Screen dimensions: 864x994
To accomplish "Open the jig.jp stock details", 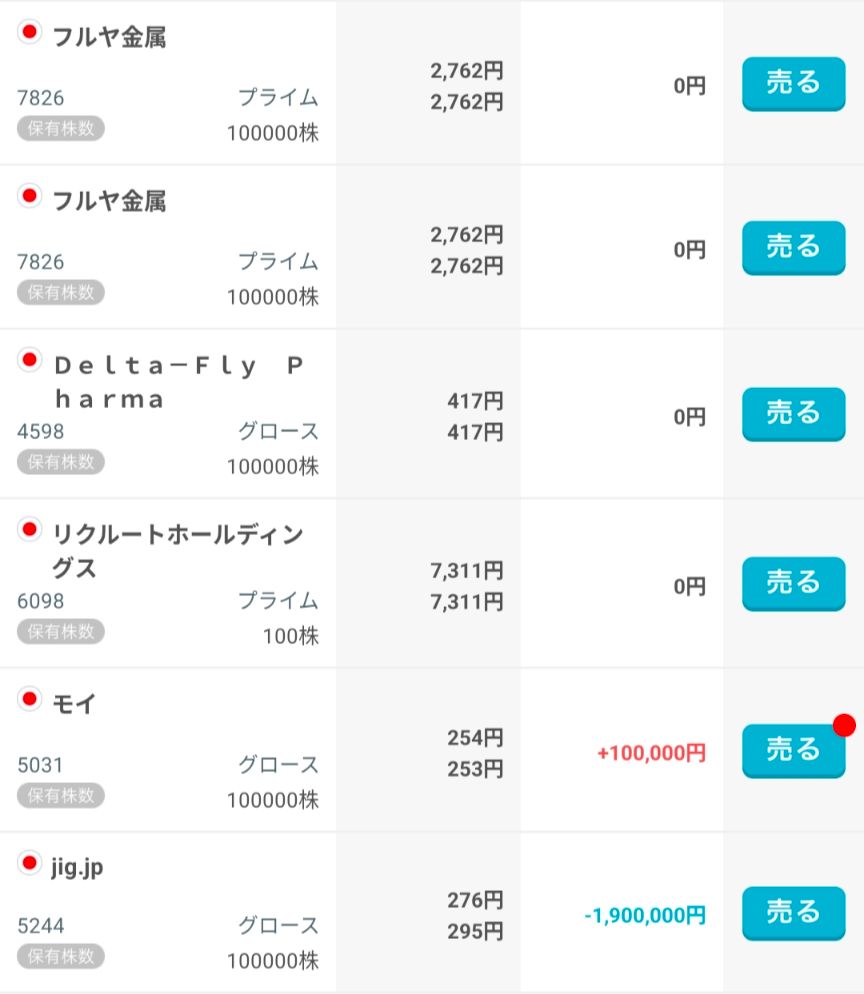I will tap(77, 867).
